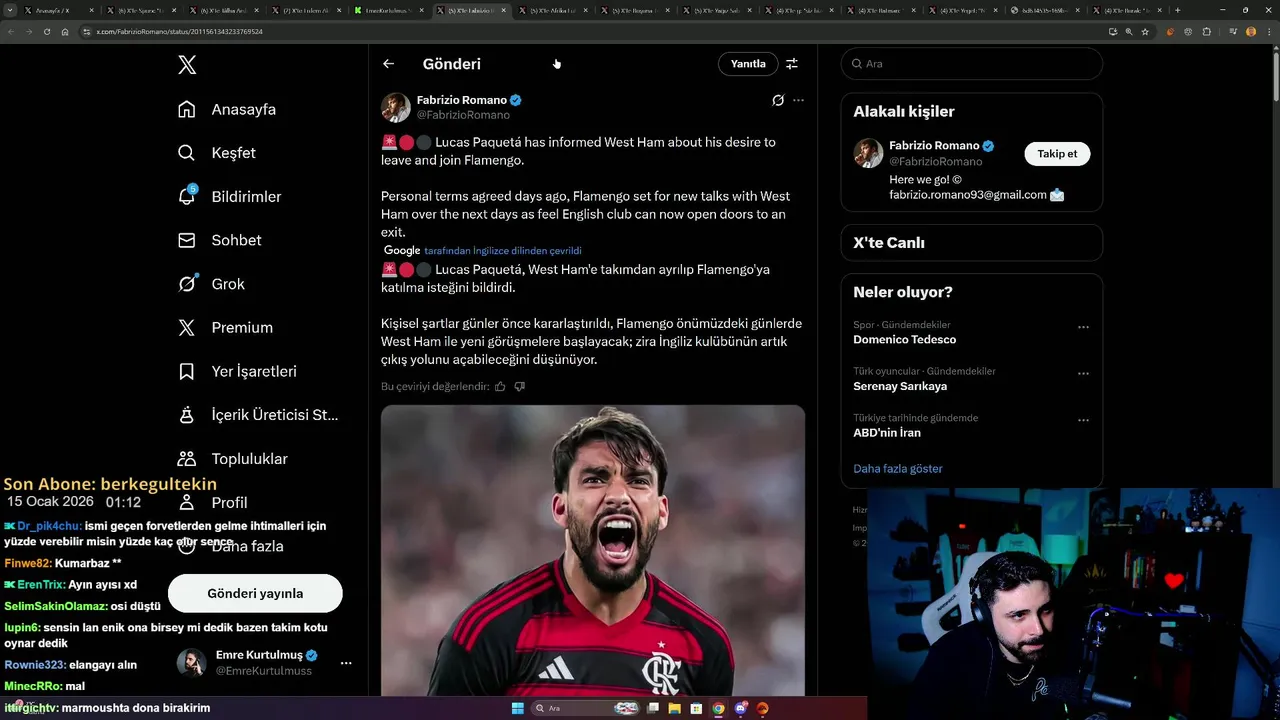Click Daha fazla göster link
Image resolution: width=1280 pixels, height=720 pixels.
898,468
